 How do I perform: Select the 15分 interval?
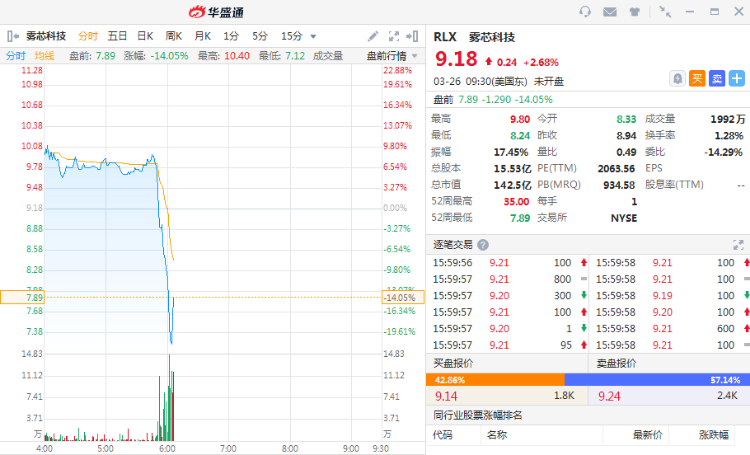click(x=291, y=36)
